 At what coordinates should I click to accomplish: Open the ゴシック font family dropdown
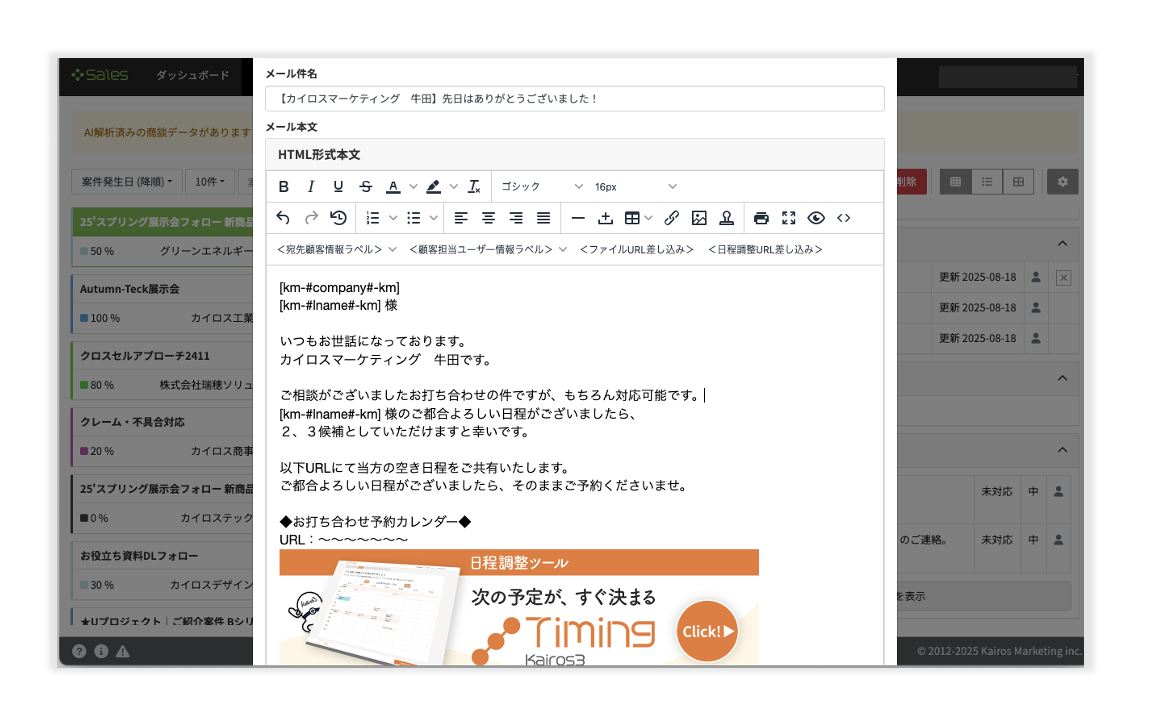(541, 187)
